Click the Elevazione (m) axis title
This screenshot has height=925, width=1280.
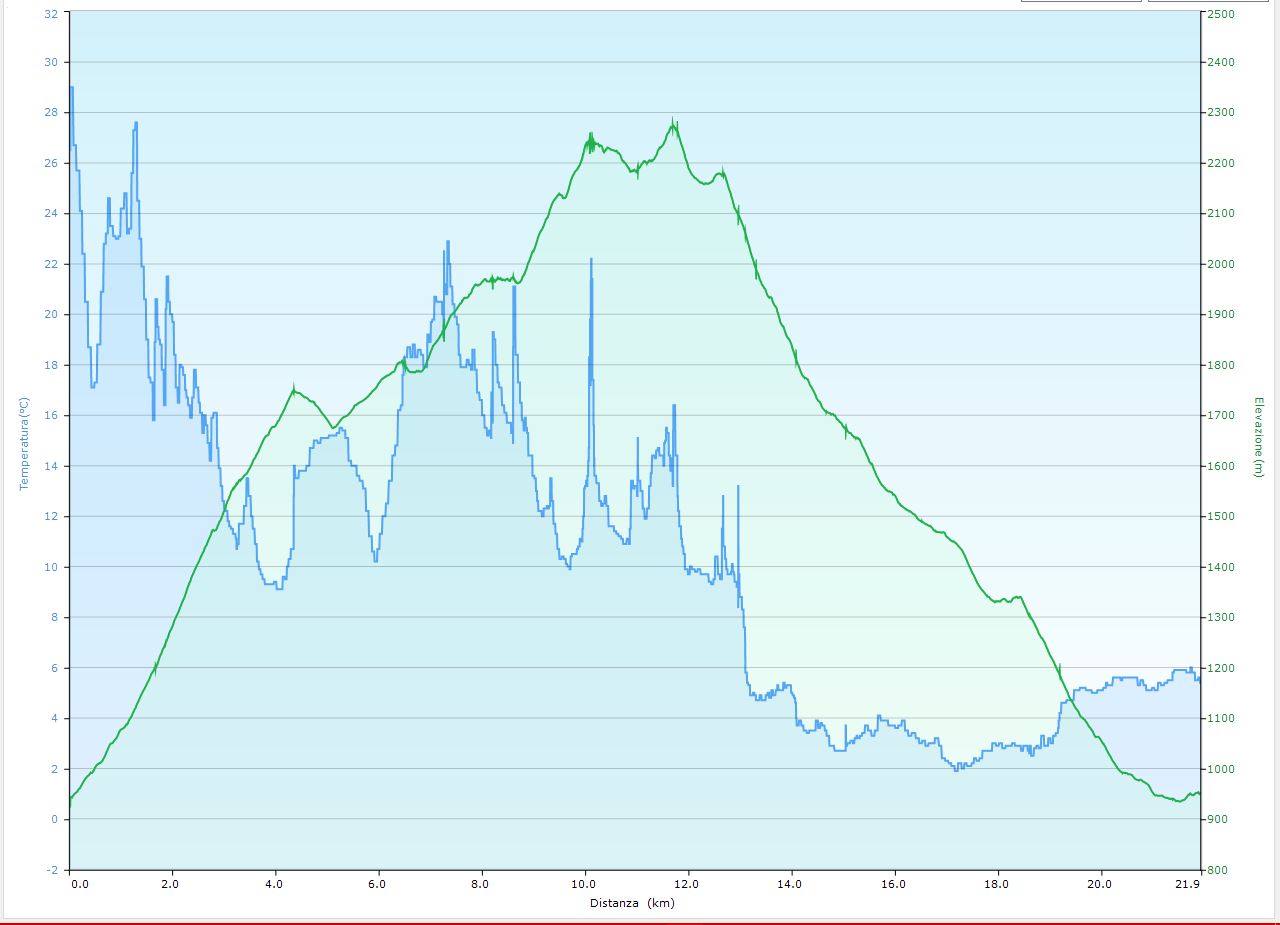tap(1259, 437)
